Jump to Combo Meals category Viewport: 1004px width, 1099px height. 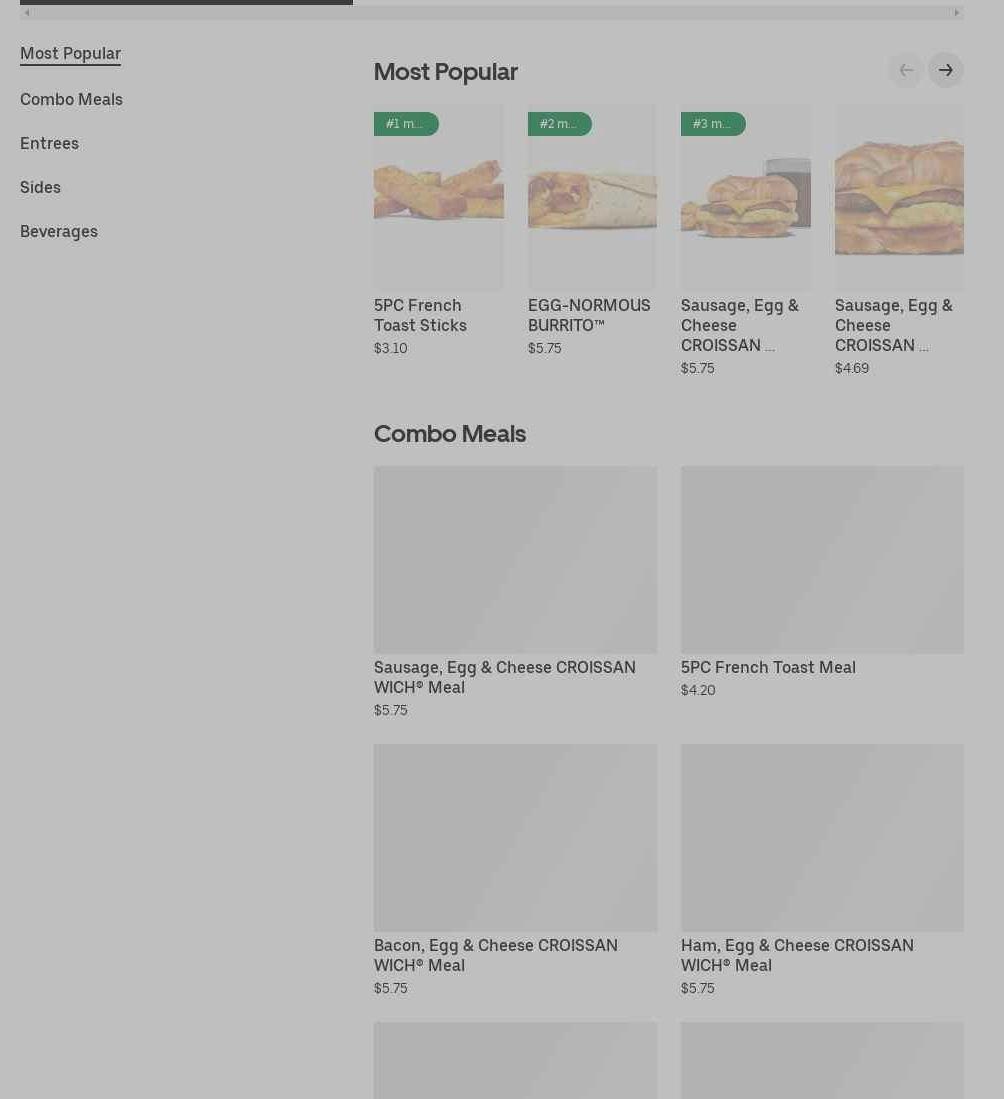71,99
